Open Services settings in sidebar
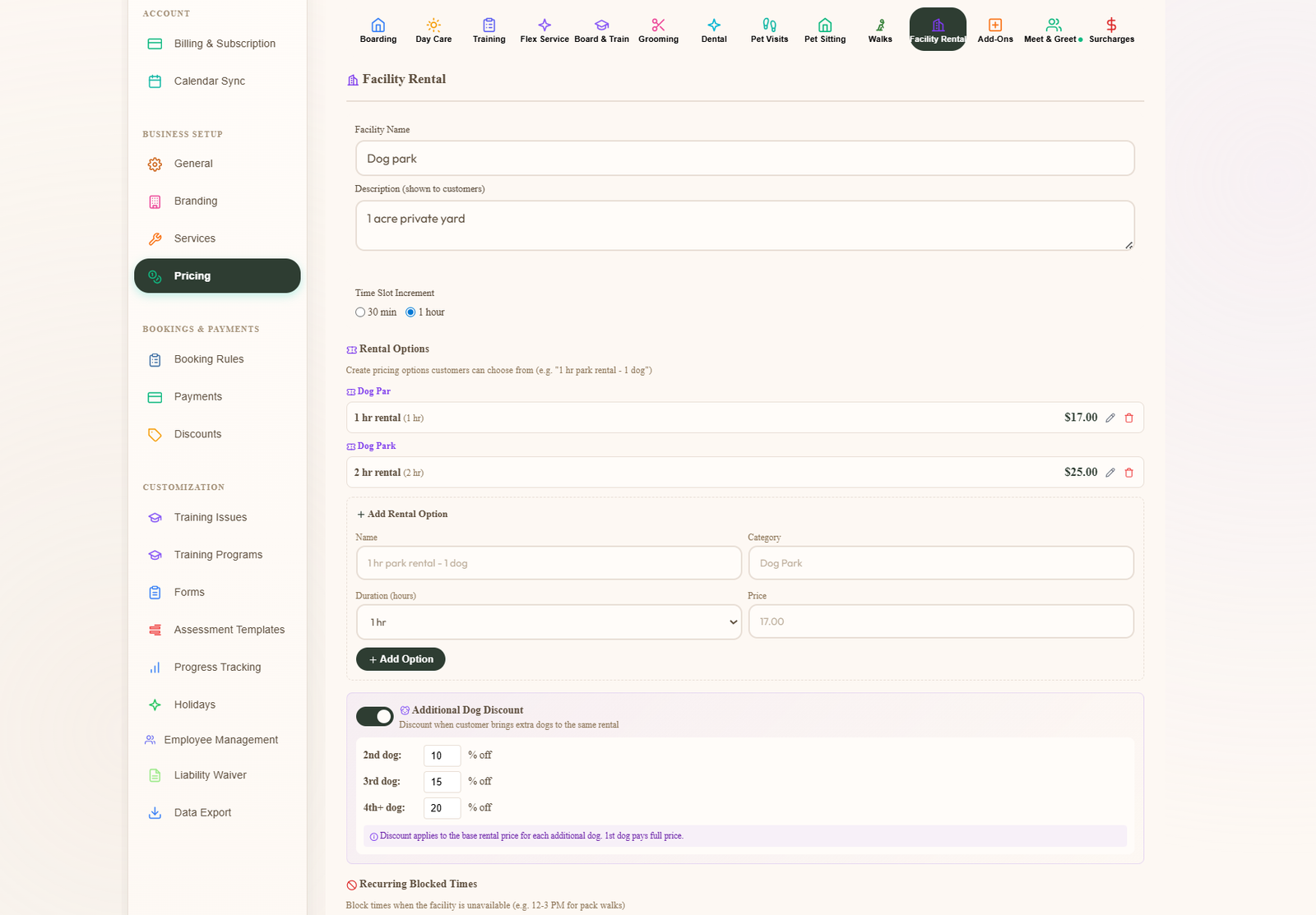The image size is (1316, 915). tap(217, 238)
